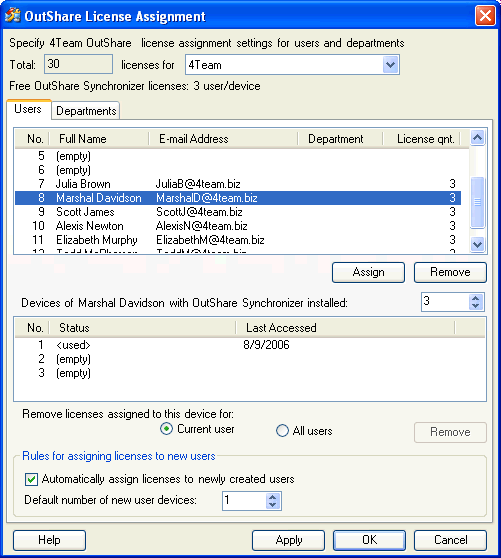Switch to the Departments tab
This screenshot has width=501, height=558.
[x=86, y=111]
